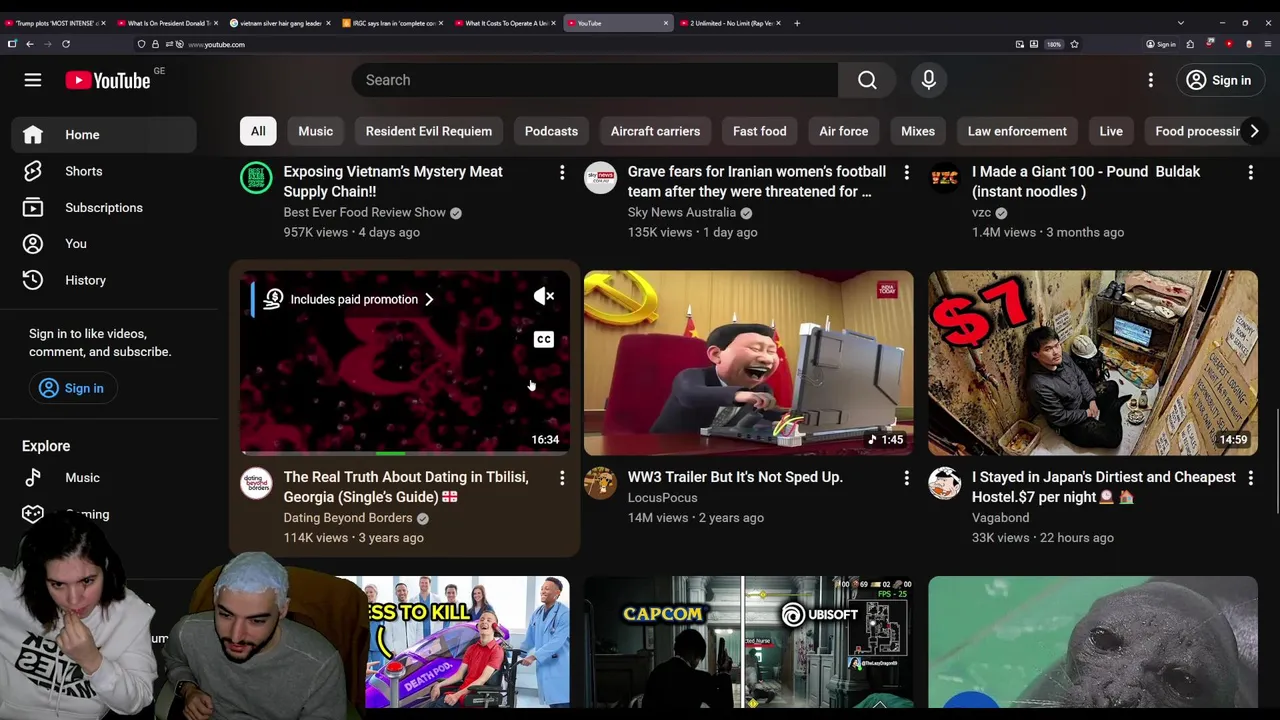The height and width of the screenshot is (720, 1280).
Task: Select the Music filter chip
Action: (316, 131)
